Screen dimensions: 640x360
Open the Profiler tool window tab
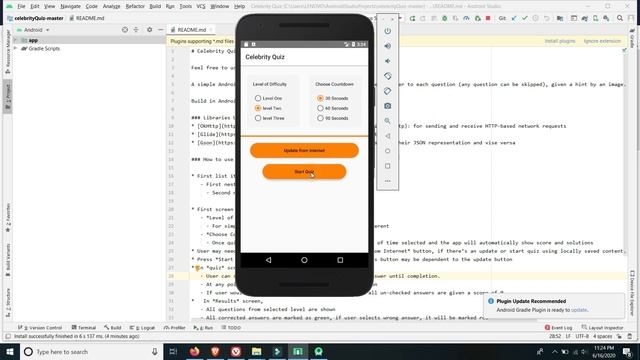pos(175,327)
